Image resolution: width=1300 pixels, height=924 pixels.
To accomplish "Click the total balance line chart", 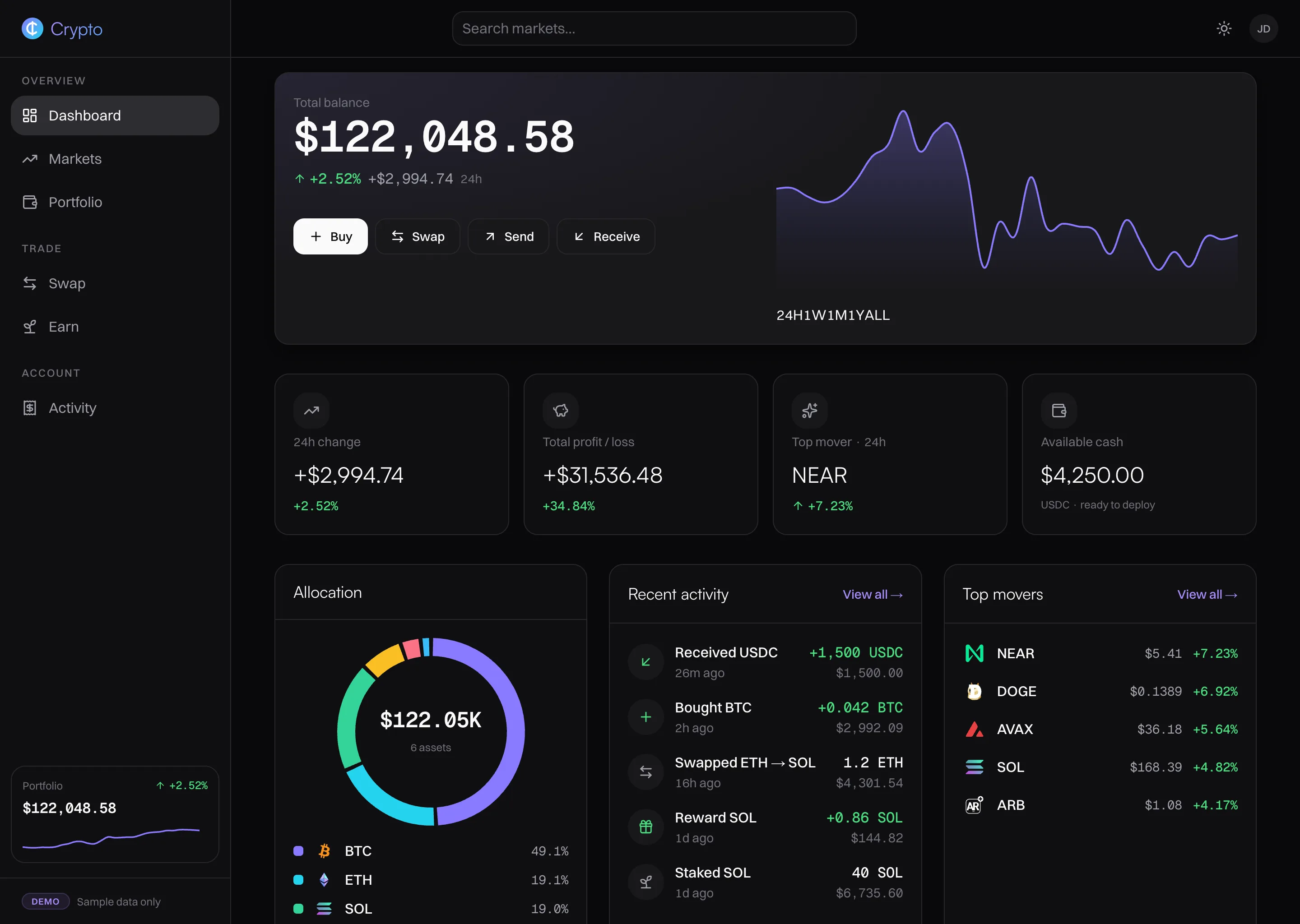I will 1006,200.
